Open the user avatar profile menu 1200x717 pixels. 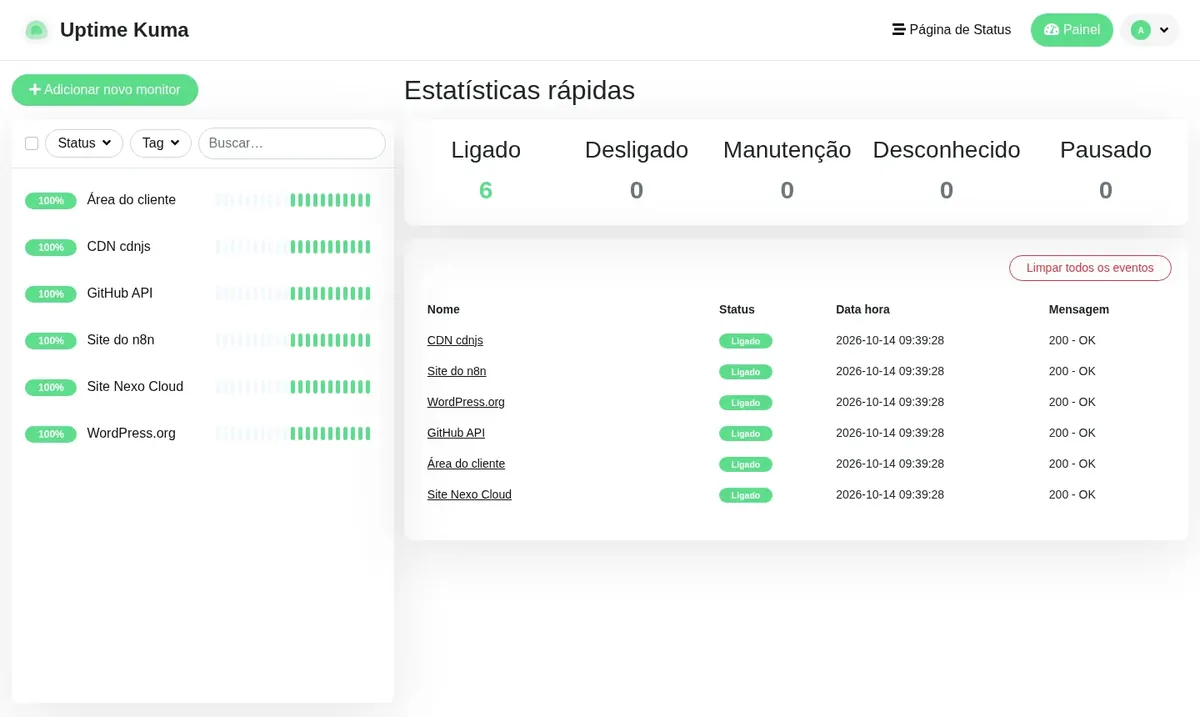click(x=1150, y=30)
